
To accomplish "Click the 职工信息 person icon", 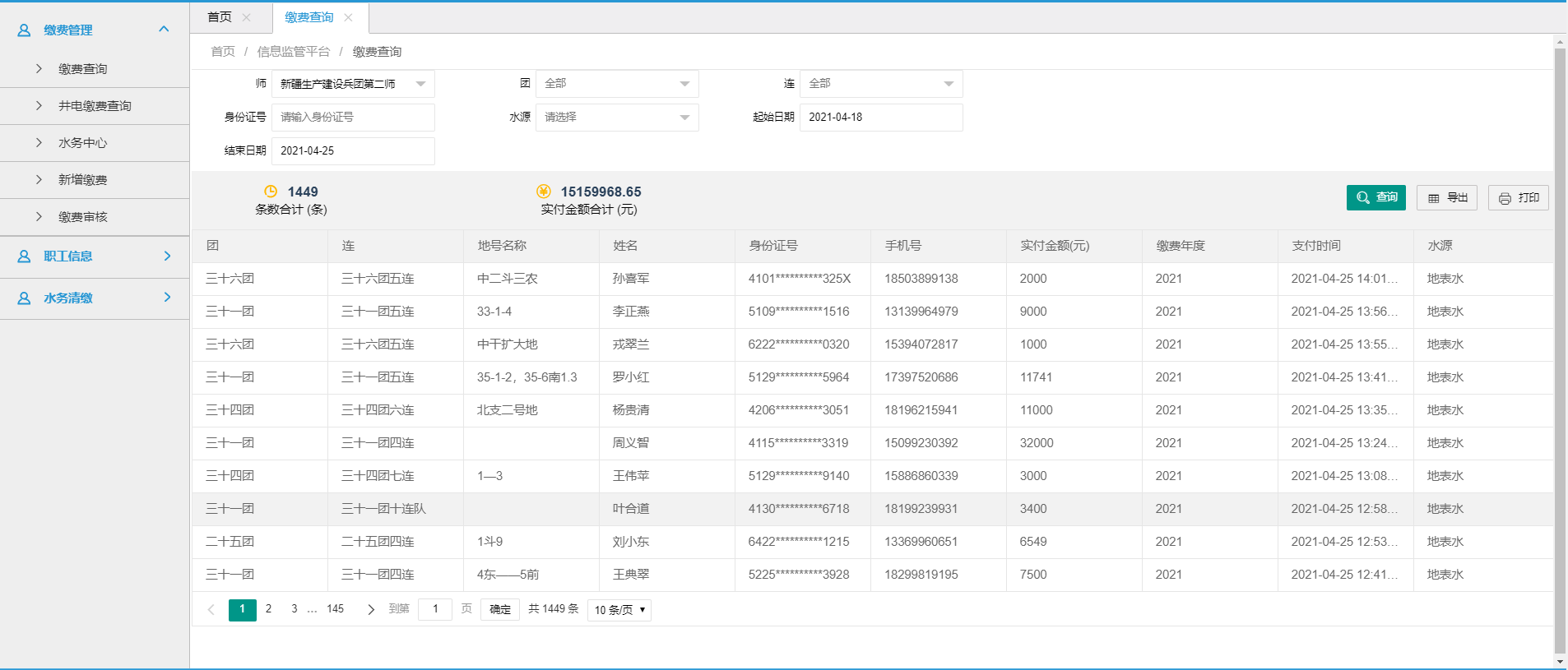I will click(x=24, y=256).
